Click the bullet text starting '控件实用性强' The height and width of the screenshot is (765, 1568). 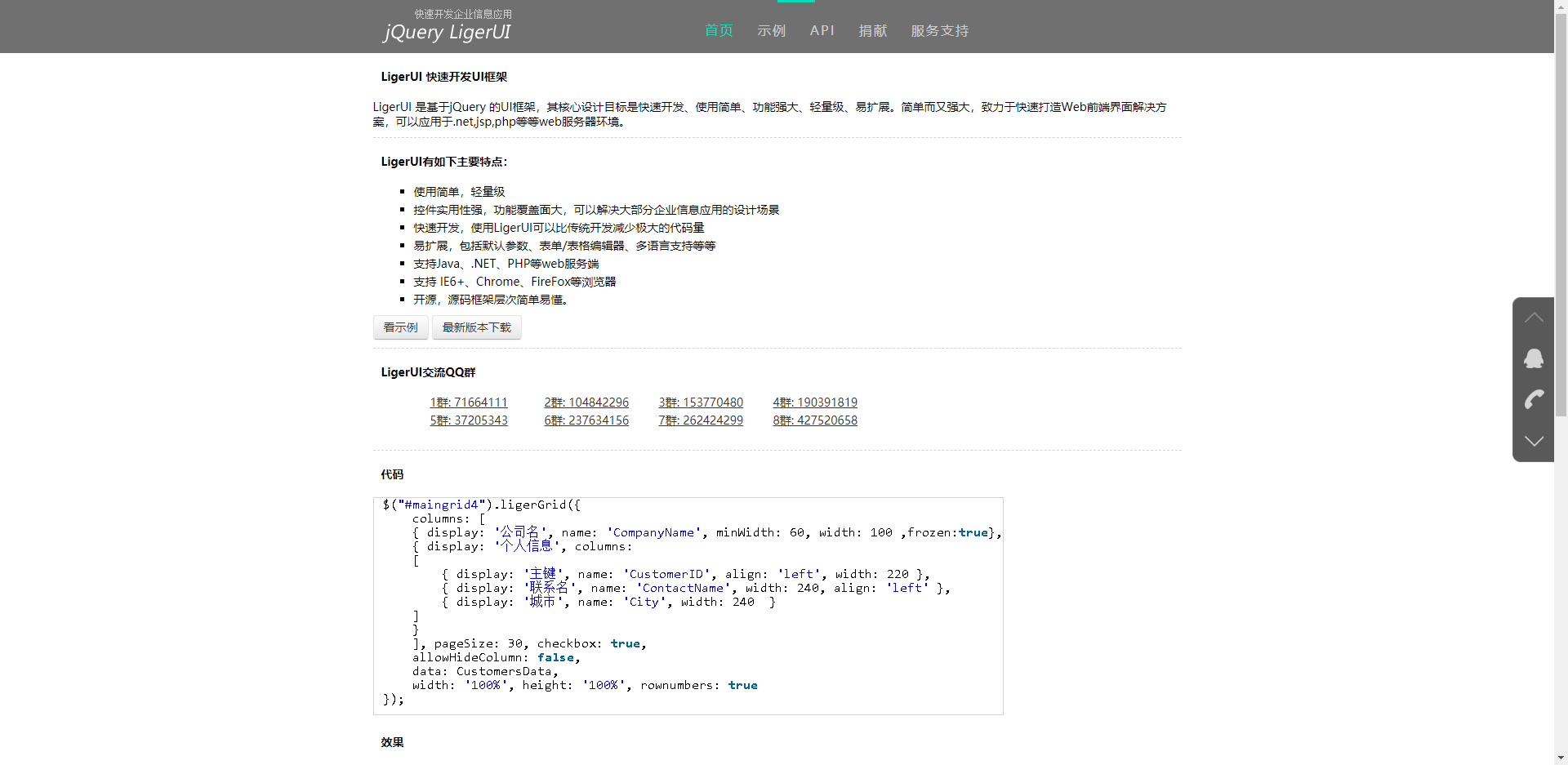(596, 210)
